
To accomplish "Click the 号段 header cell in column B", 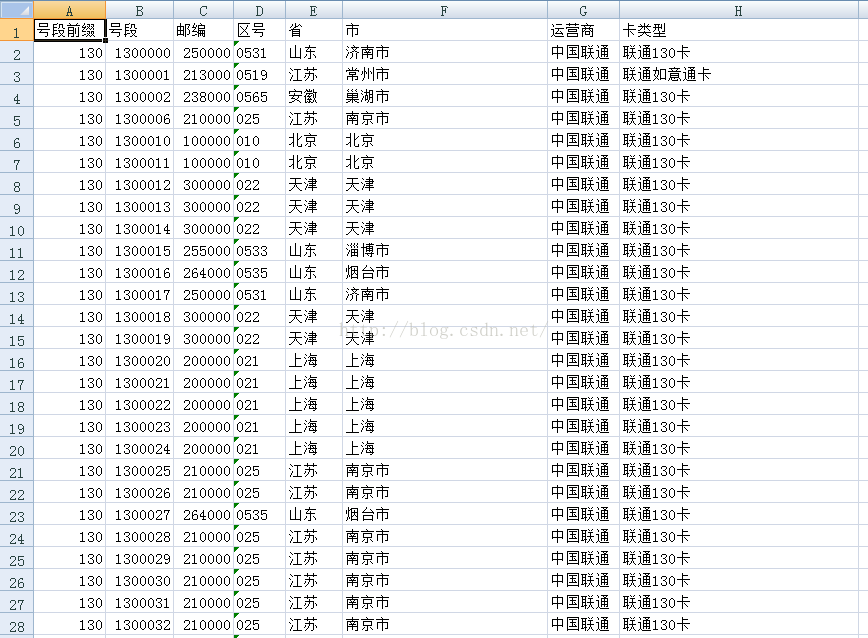I will pyautogui.click(x=140, y=30).
